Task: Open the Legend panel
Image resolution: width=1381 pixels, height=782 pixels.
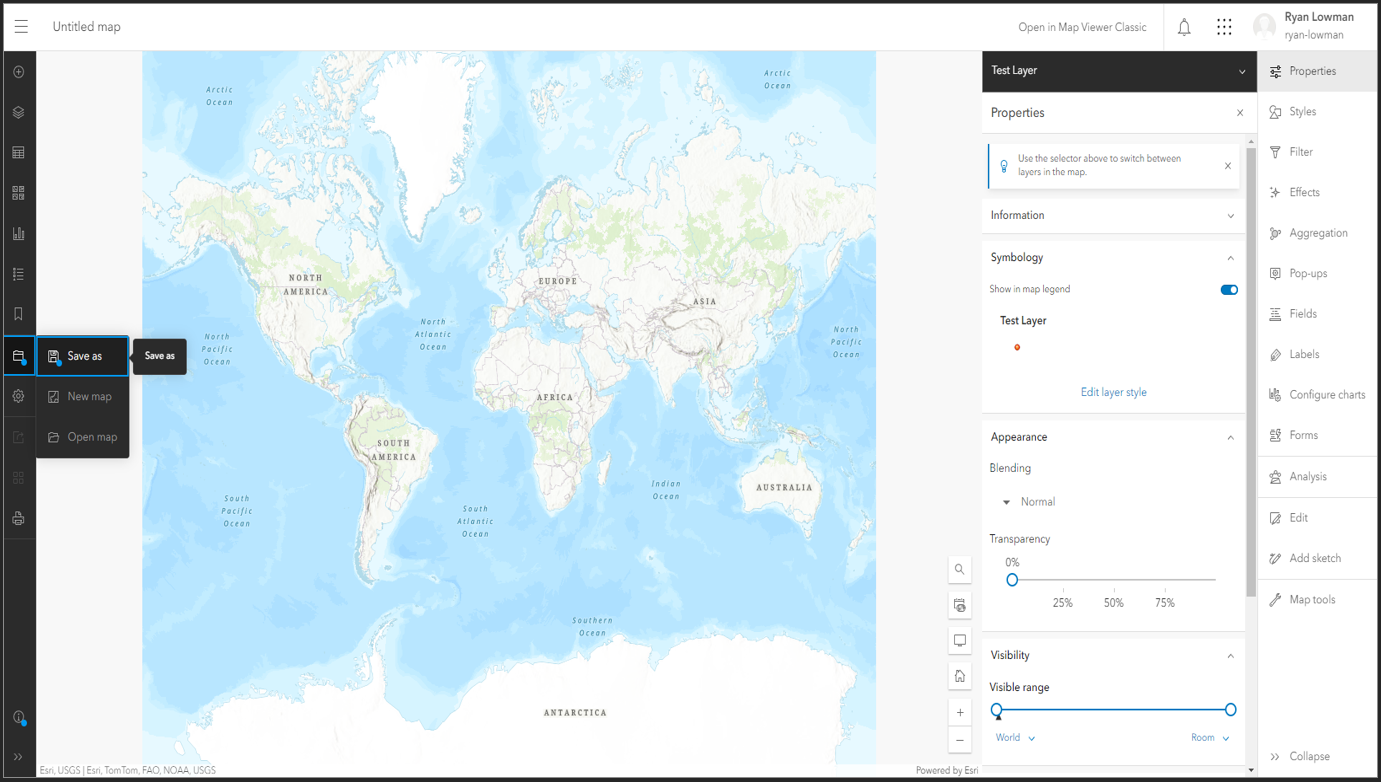Action: (18, 273)
